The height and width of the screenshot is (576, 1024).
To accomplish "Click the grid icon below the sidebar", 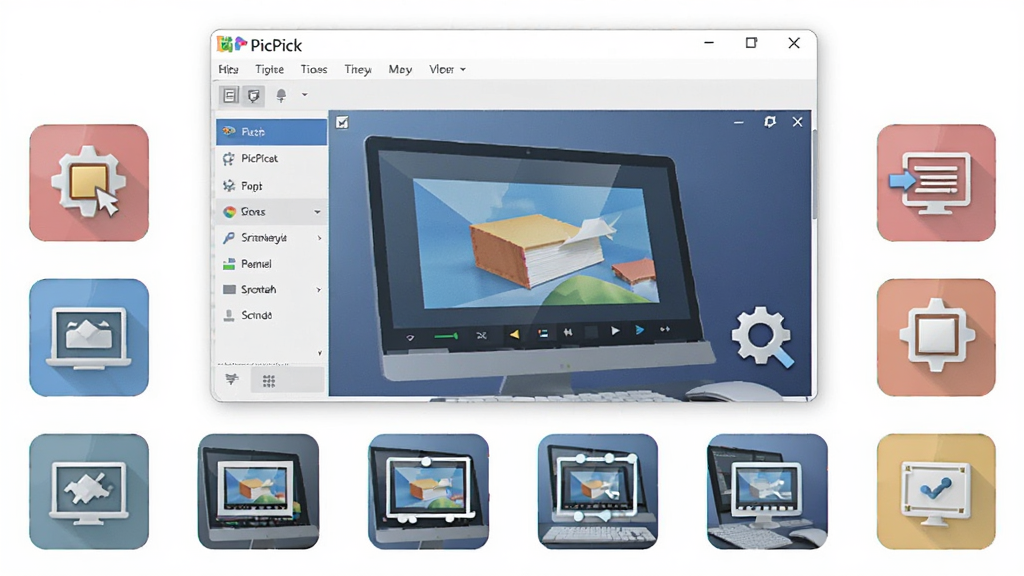I will pos(268,381).
